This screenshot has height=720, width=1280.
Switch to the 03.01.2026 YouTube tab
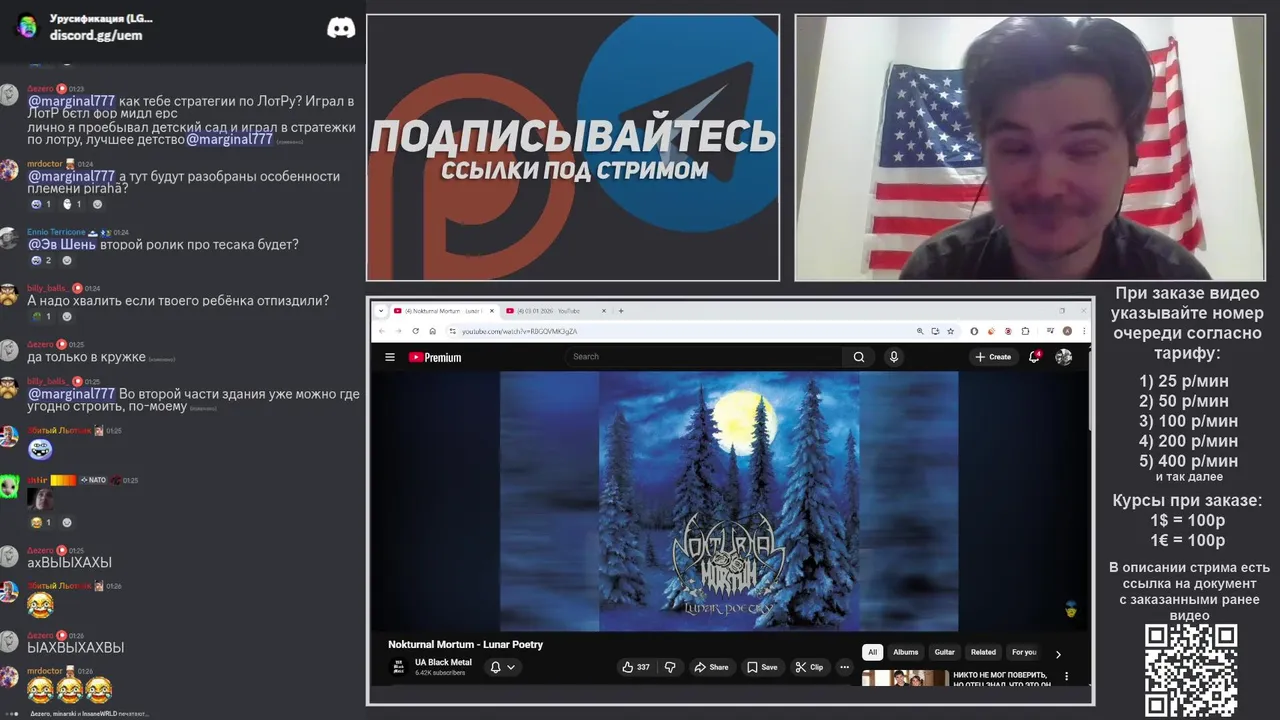pyautogui.click(x=555, y=311)
